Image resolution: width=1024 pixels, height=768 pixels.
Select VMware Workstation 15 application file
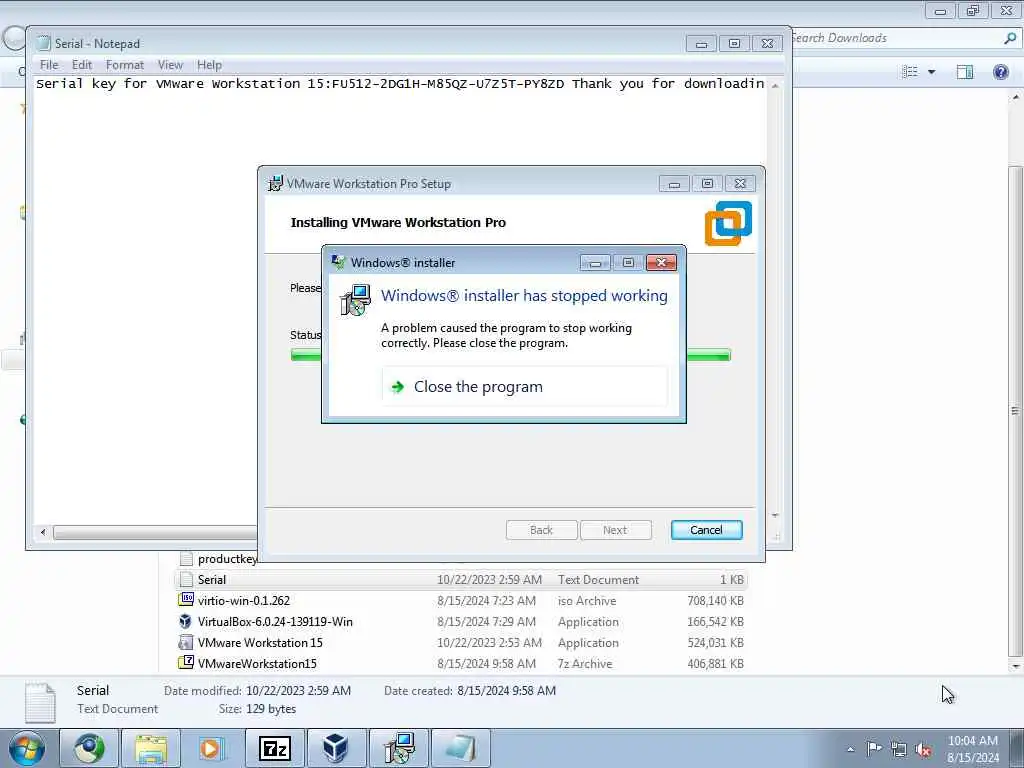point(461,642)
